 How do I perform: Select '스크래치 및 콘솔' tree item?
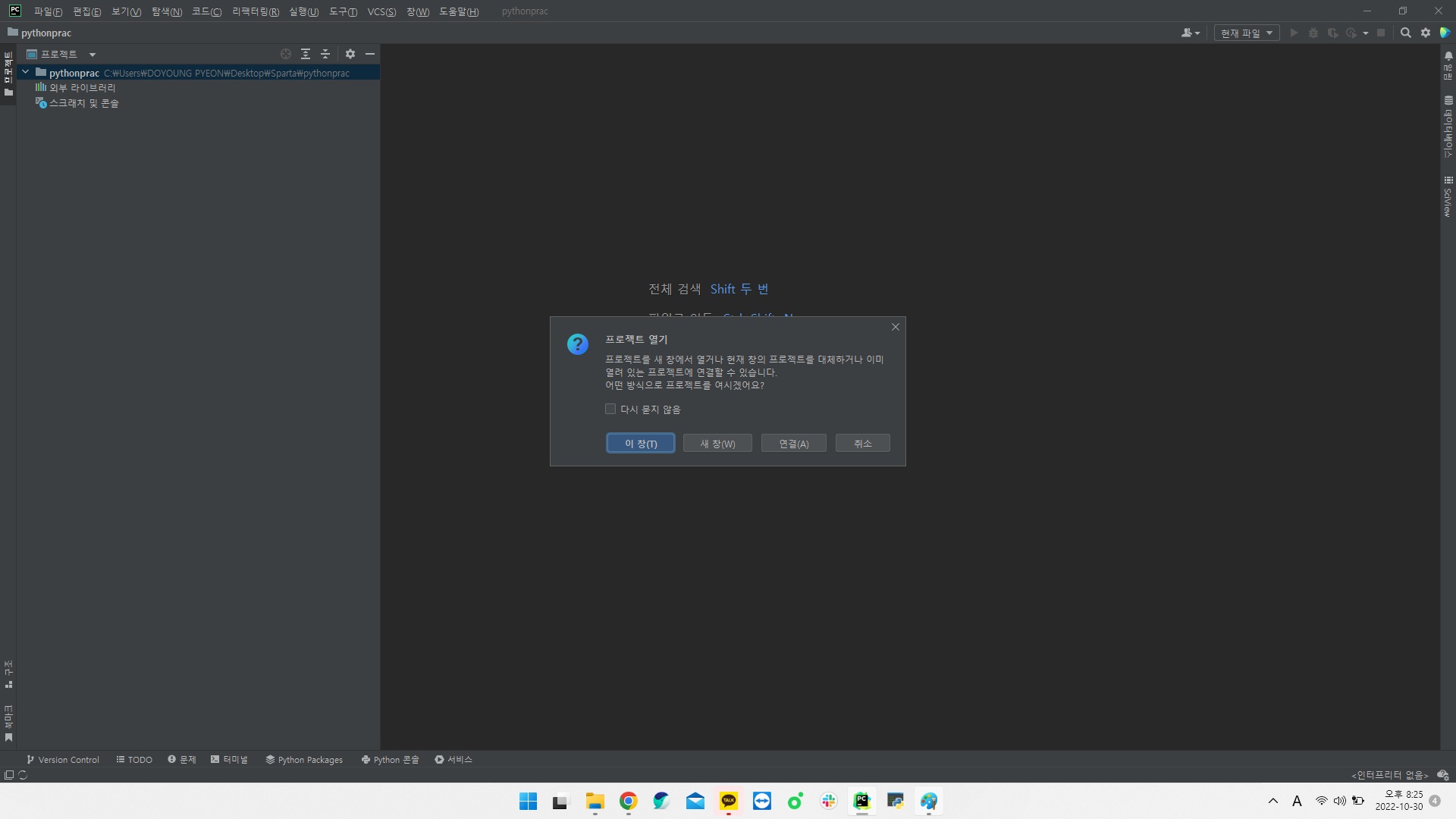click(x=84, y=103)
